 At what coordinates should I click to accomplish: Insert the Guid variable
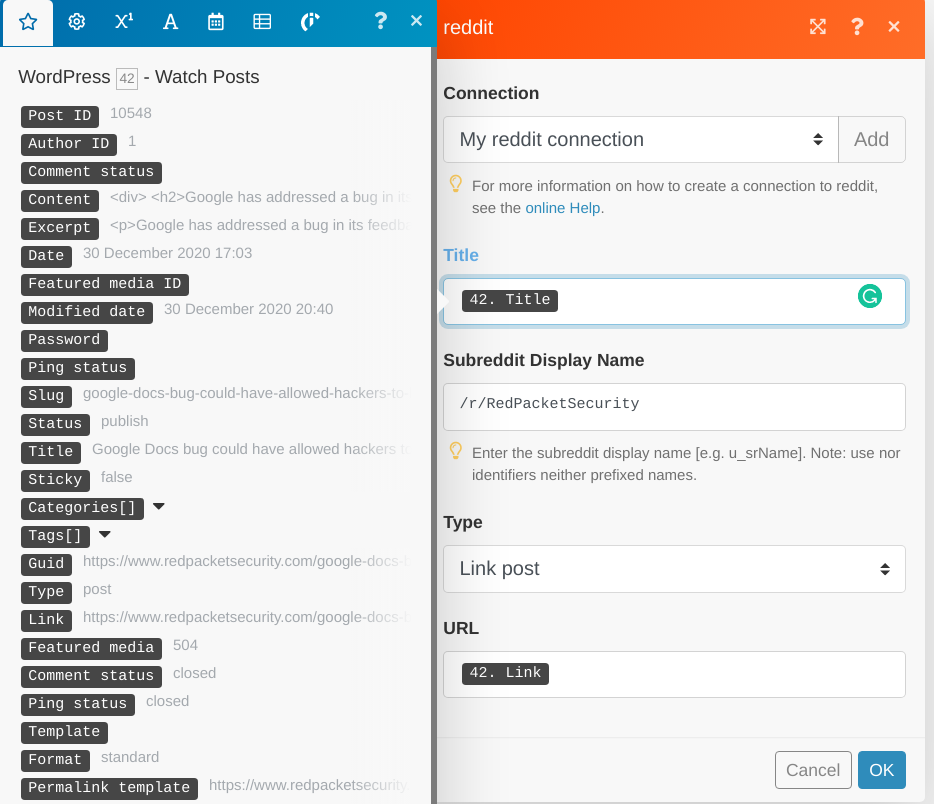coord(46,564)
